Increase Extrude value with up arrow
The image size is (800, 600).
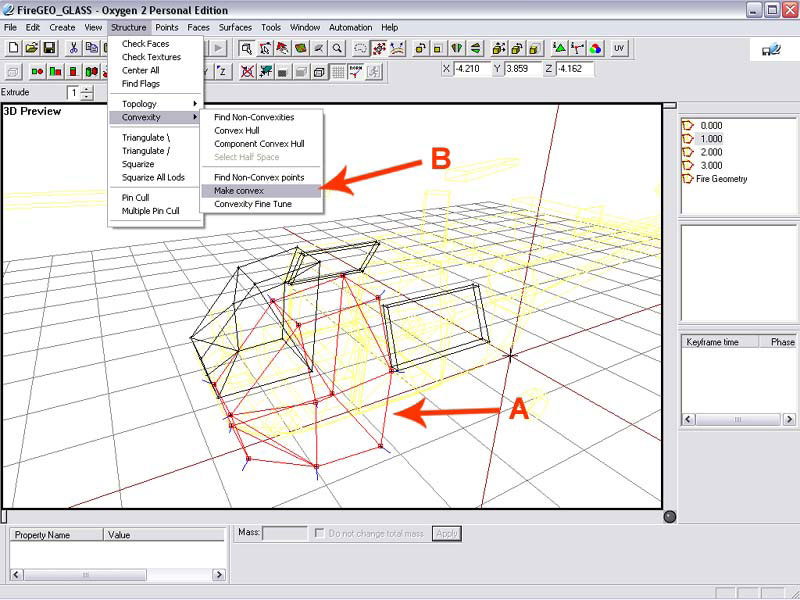87,89
